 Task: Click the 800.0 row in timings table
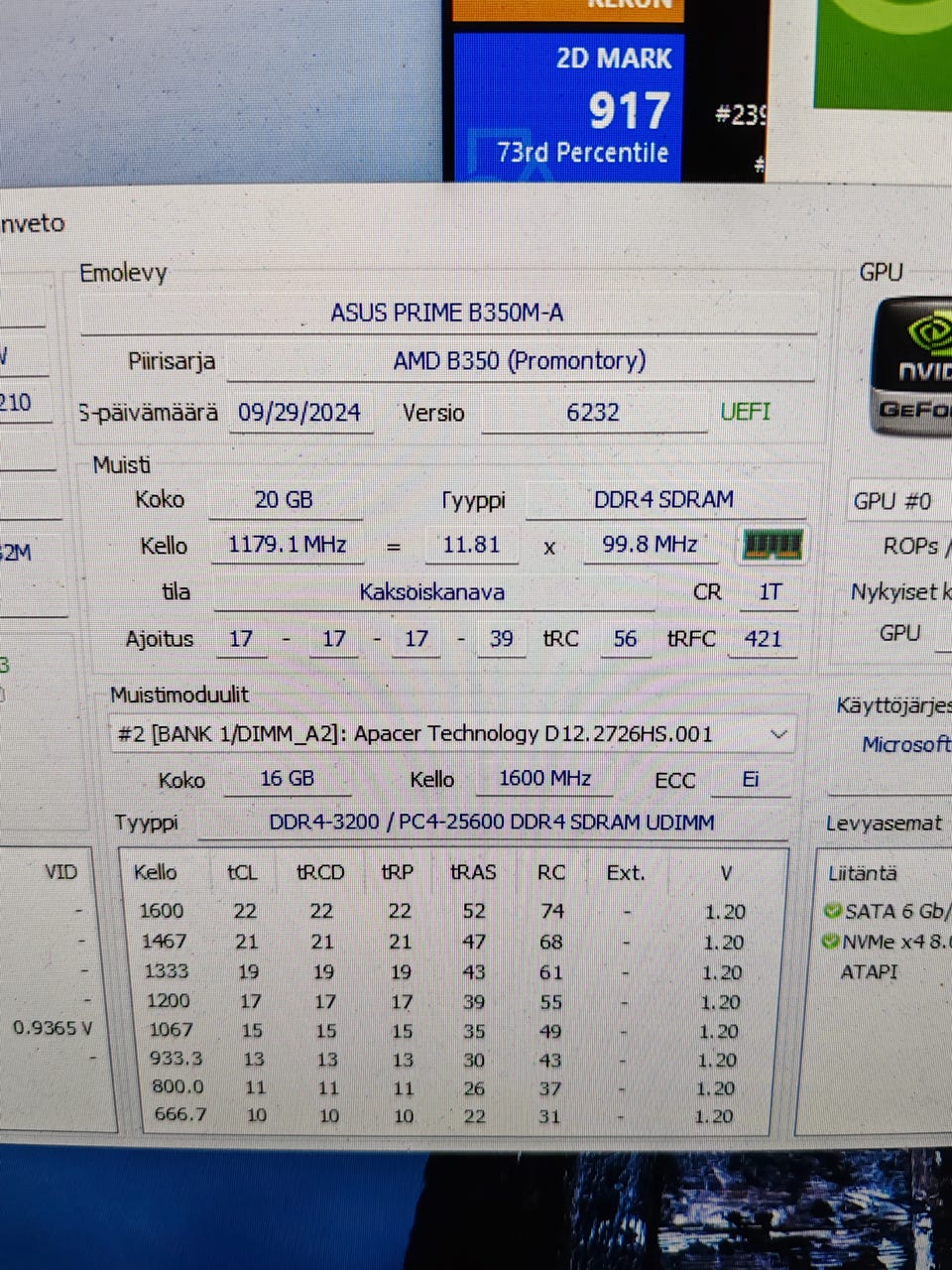[443, 1088]
